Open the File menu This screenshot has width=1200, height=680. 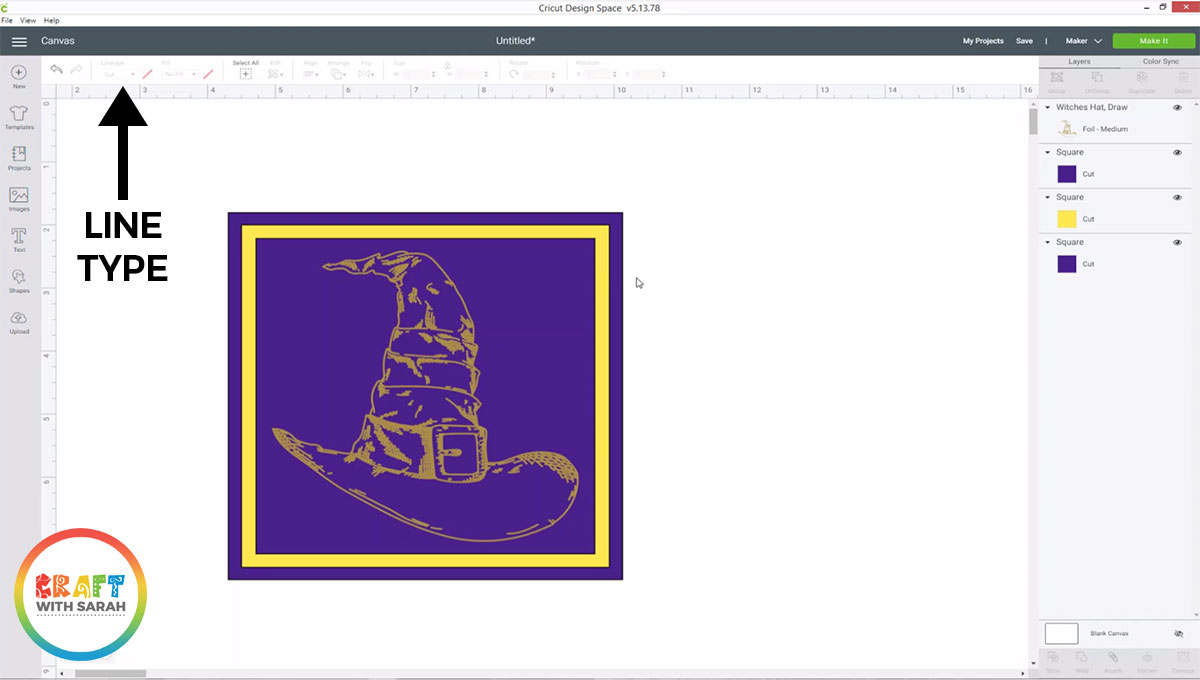click(x=7, y=20)
